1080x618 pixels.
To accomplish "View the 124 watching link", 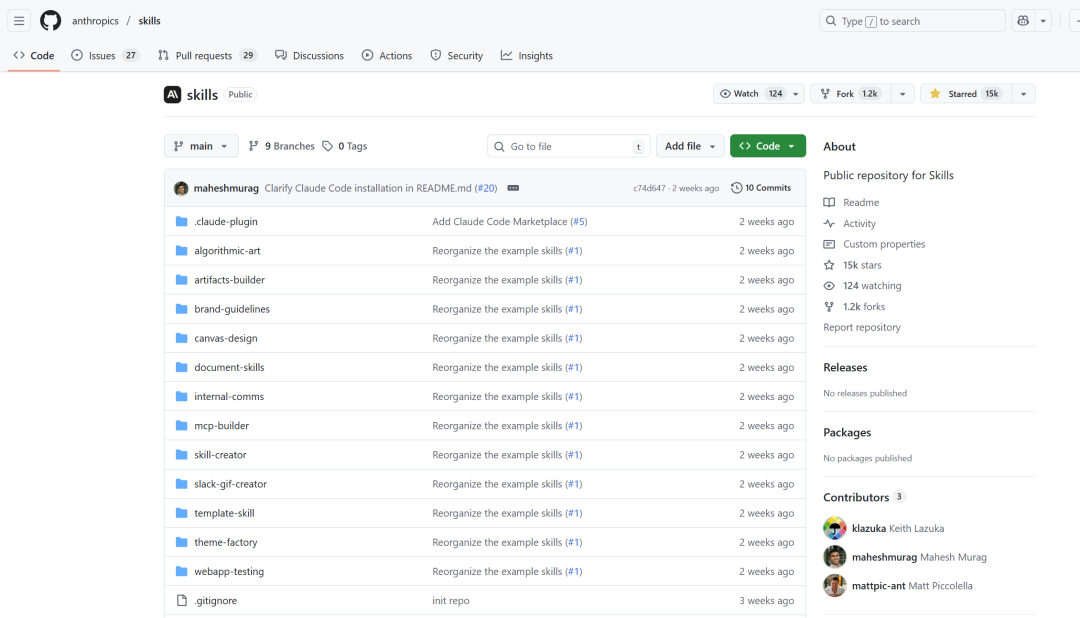I will (x=862, y=286).
